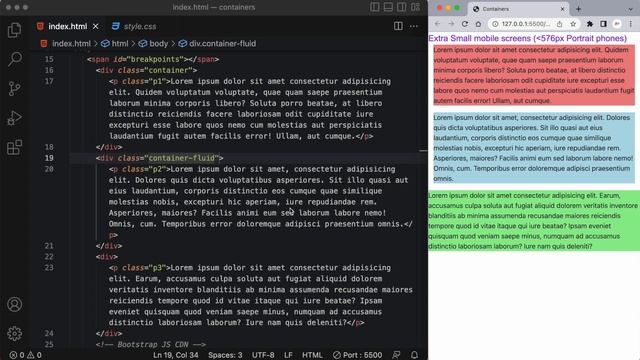Open Chrome three-dot menu
The image size is (640, 360).
click(631, 24)
